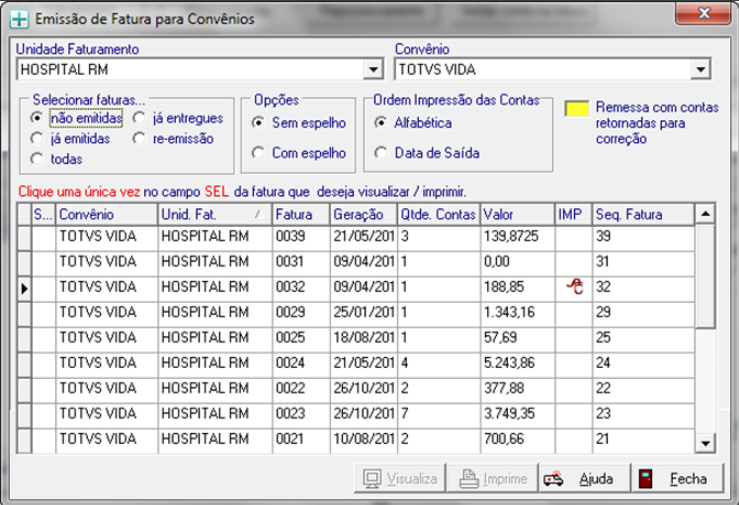Image resolution: width=739 pixels, height=505 pixels.
Task: Click the grid scrollbar up arrow
Action: point(706,214)
